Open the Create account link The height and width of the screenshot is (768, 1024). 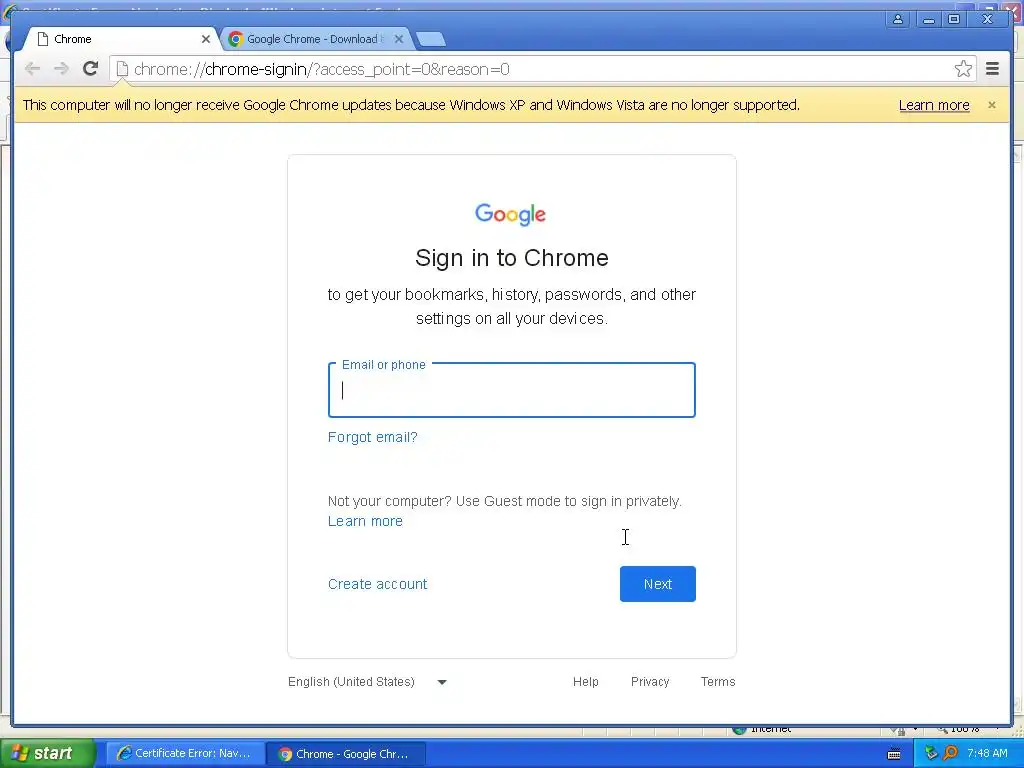click(377, 584)
